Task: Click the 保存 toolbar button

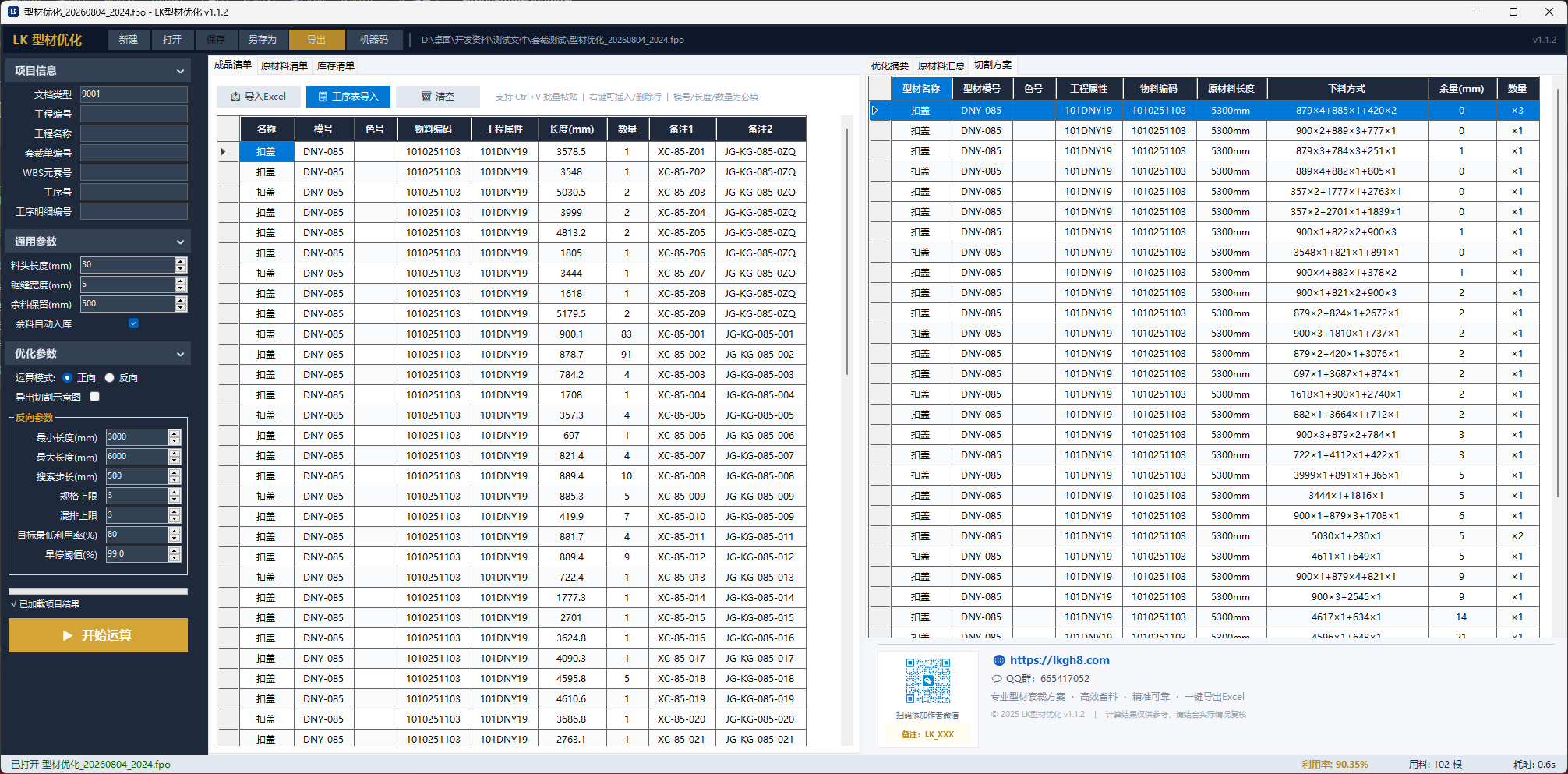Action: 216,40
